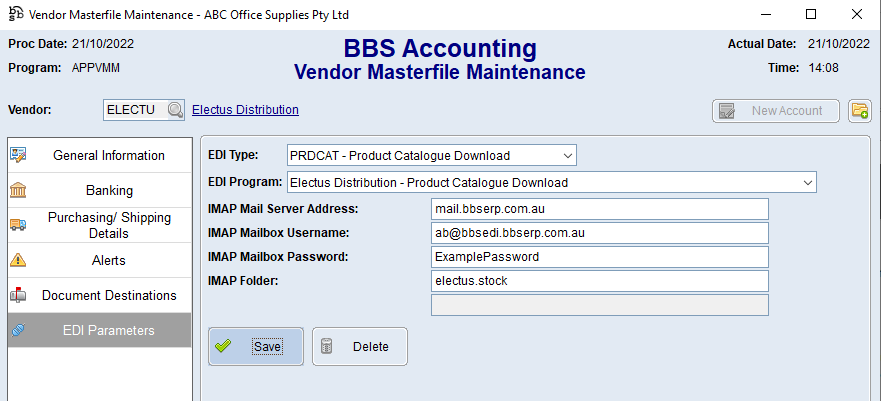Click the Purchasing/Shipping truck icon
The image size is (881, 401).
(18, 225)
